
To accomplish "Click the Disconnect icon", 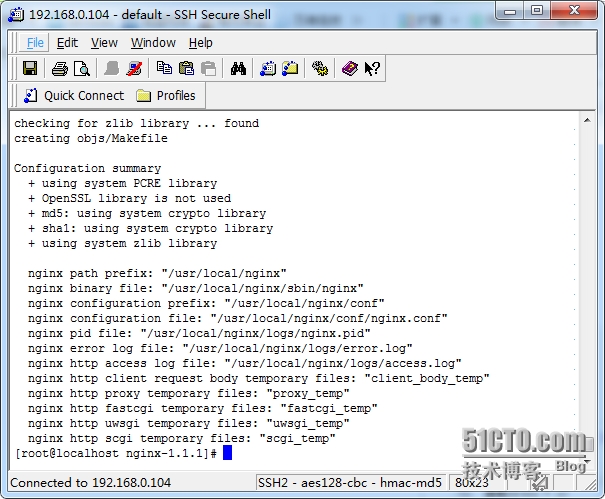I will (x=134, y=69).
